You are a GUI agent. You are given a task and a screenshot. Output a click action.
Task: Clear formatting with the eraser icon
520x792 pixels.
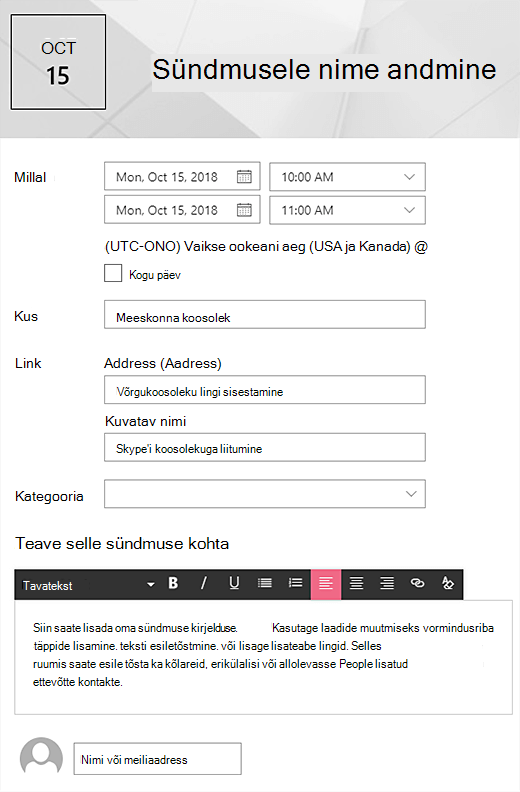click(x=448, y=583)
